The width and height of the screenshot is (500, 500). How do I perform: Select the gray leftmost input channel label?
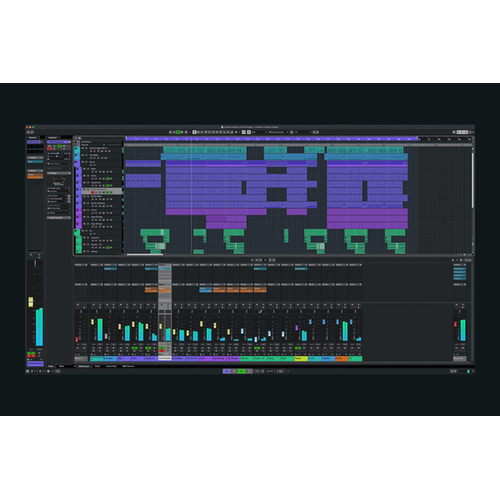(82, 358)
